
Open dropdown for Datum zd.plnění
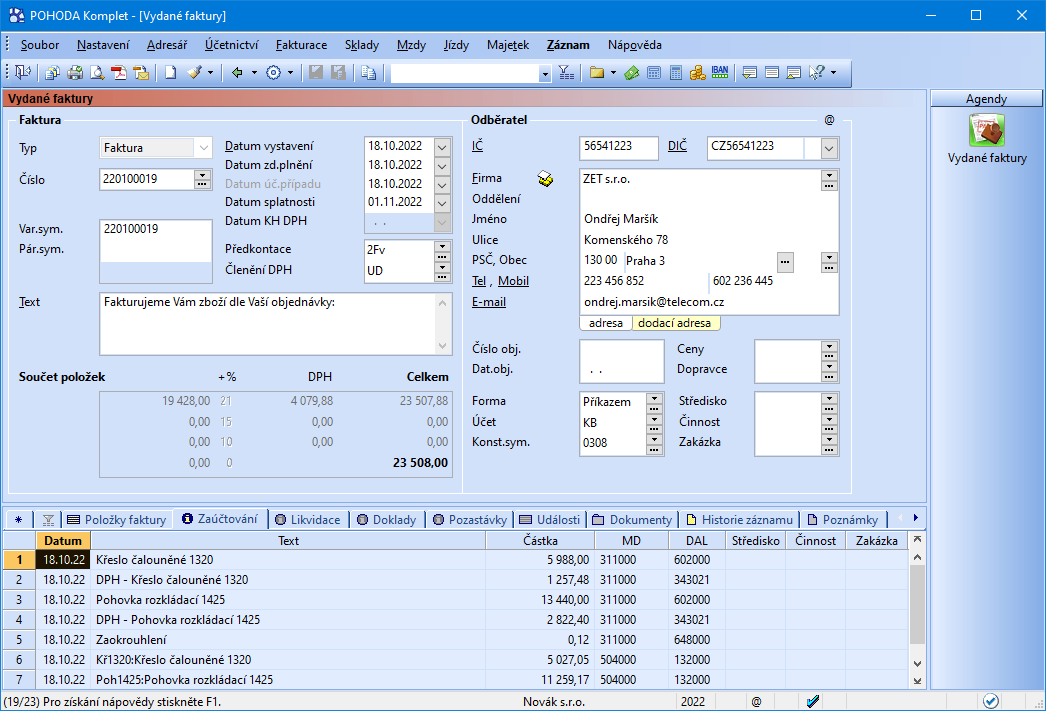pos(442,165)
